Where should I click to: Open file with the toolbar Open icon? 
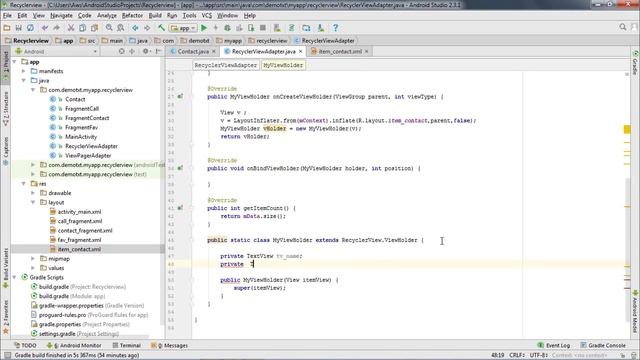(7, 28)
